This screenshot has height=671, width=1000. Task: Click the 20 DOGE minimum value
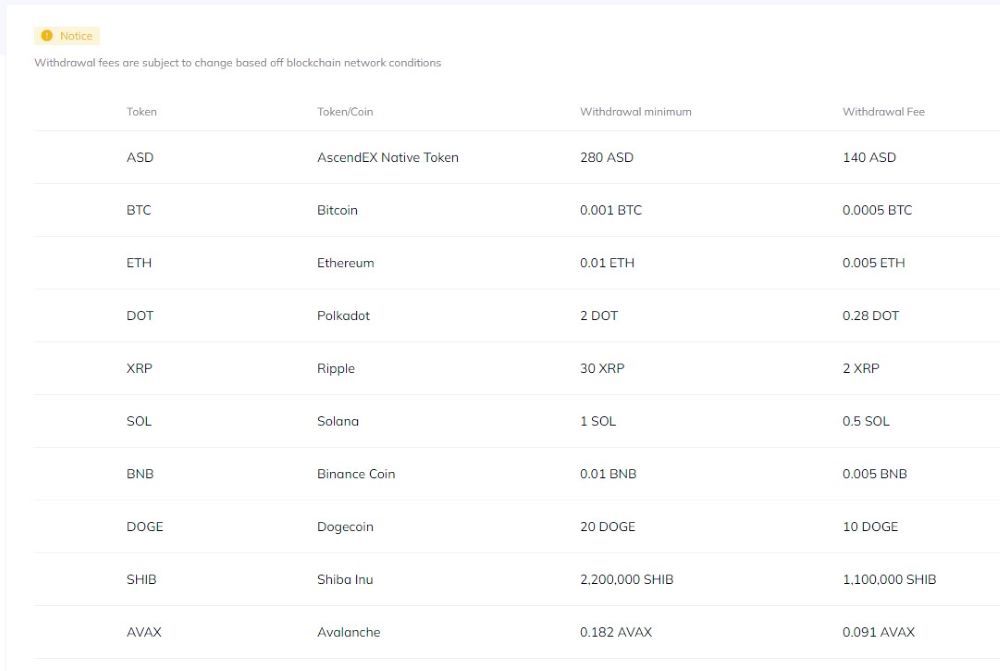607,527
